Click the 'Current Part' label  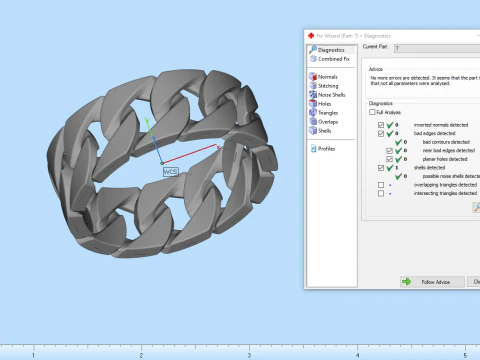tap(375, 47)
